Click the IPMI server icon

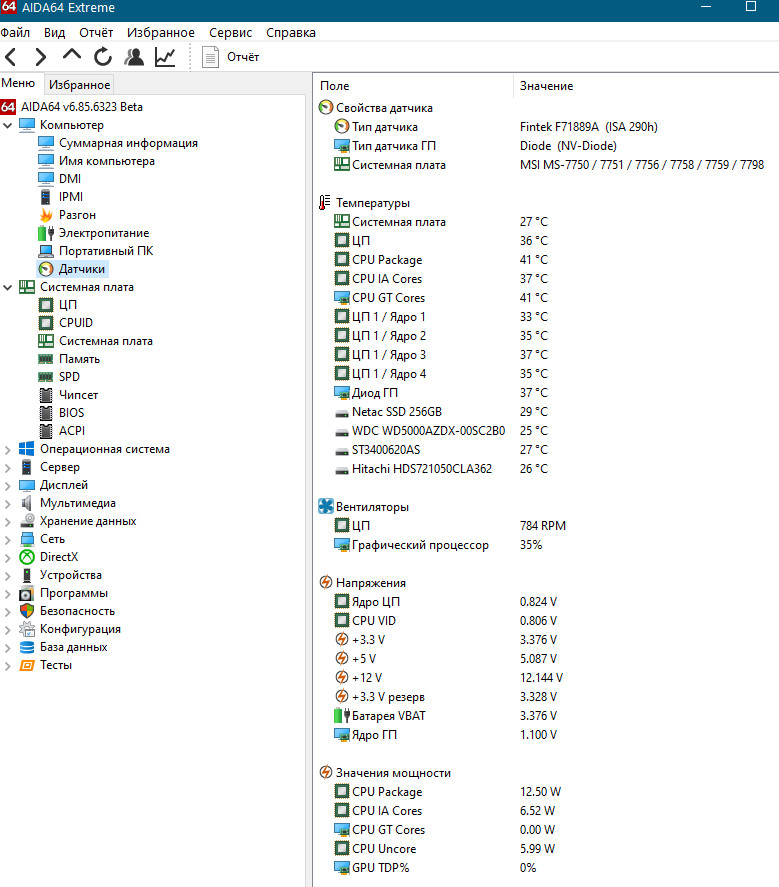[x=46, y=197]
